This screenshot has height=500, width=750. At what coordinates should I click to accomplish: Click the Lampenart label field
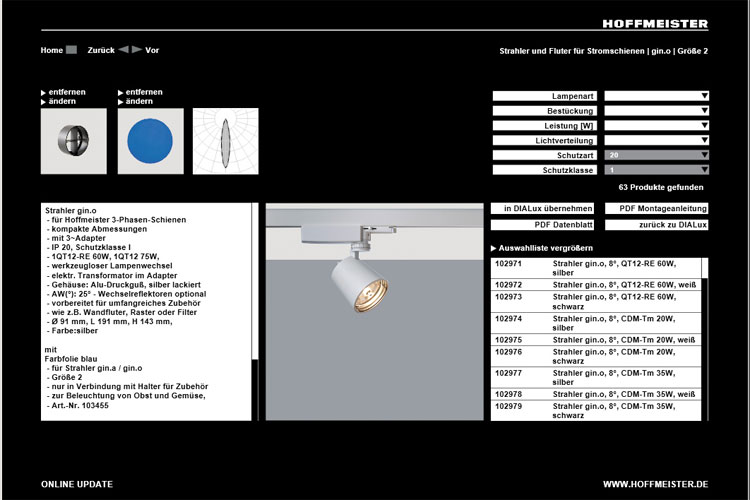point(545,96)
